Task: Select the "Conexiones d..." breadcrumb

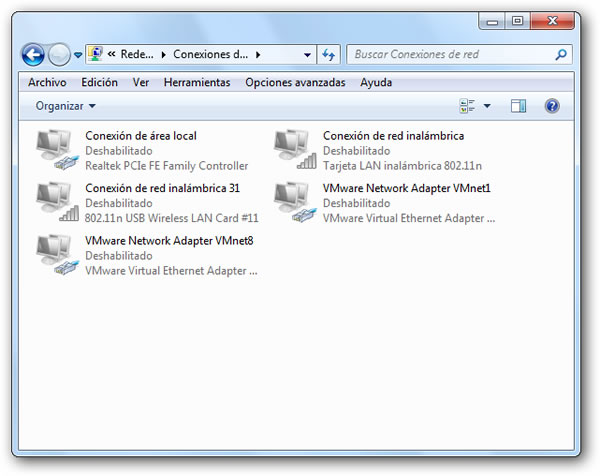Action: (x=210, y=54)
